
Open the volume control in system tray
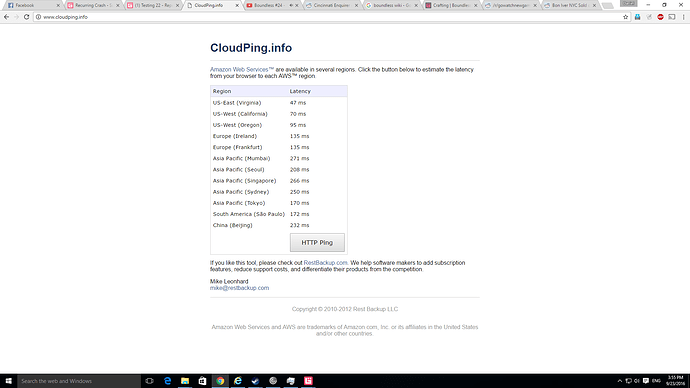[636, 381]
